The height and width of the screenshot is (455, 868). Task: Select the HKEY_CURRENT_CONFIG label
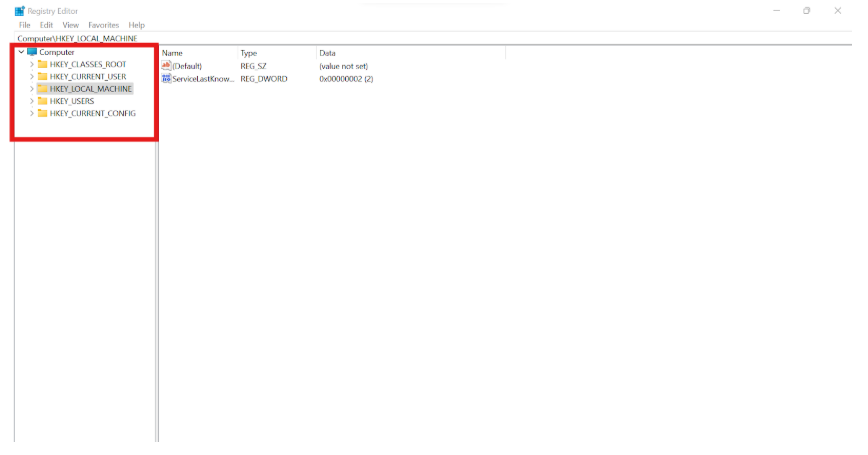(x=92, y=113)
